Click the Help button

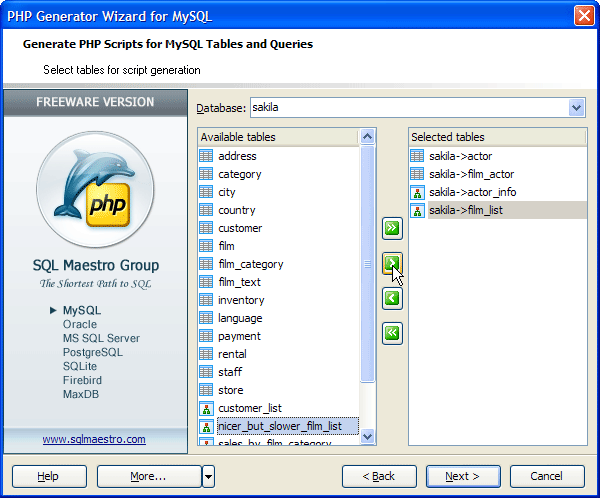point(49,477)
